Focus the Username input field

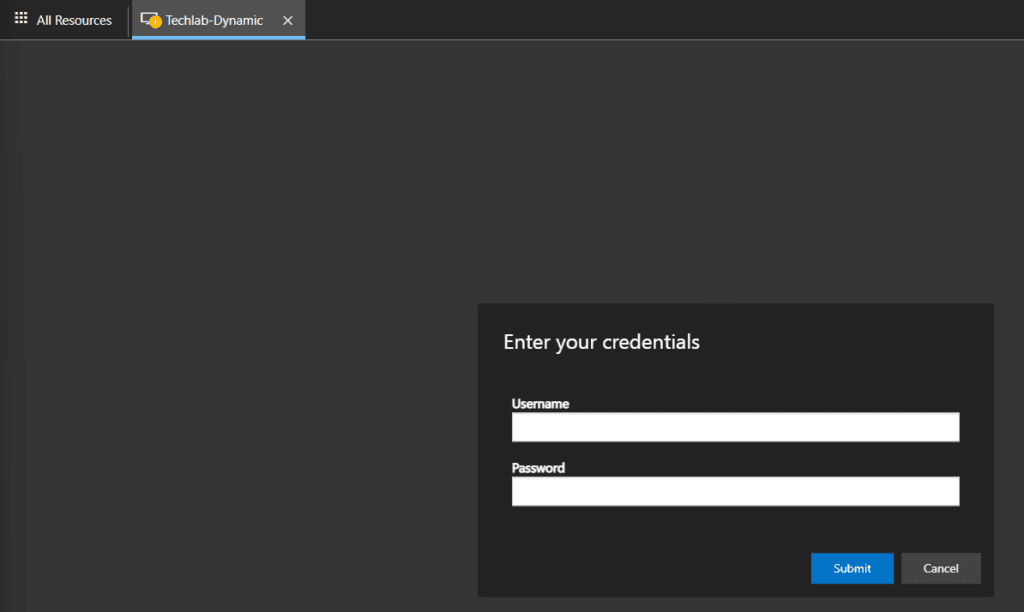point(735,427)
